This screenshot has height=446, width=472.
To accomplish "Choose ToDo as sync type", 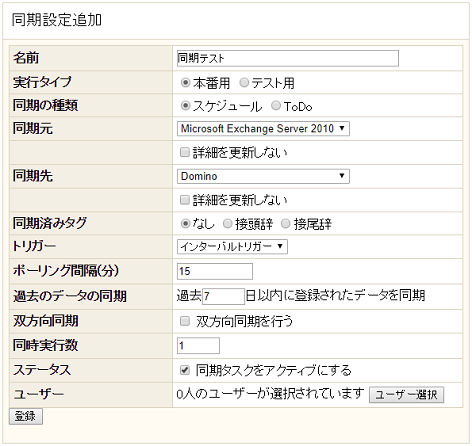I will (276, 106).
